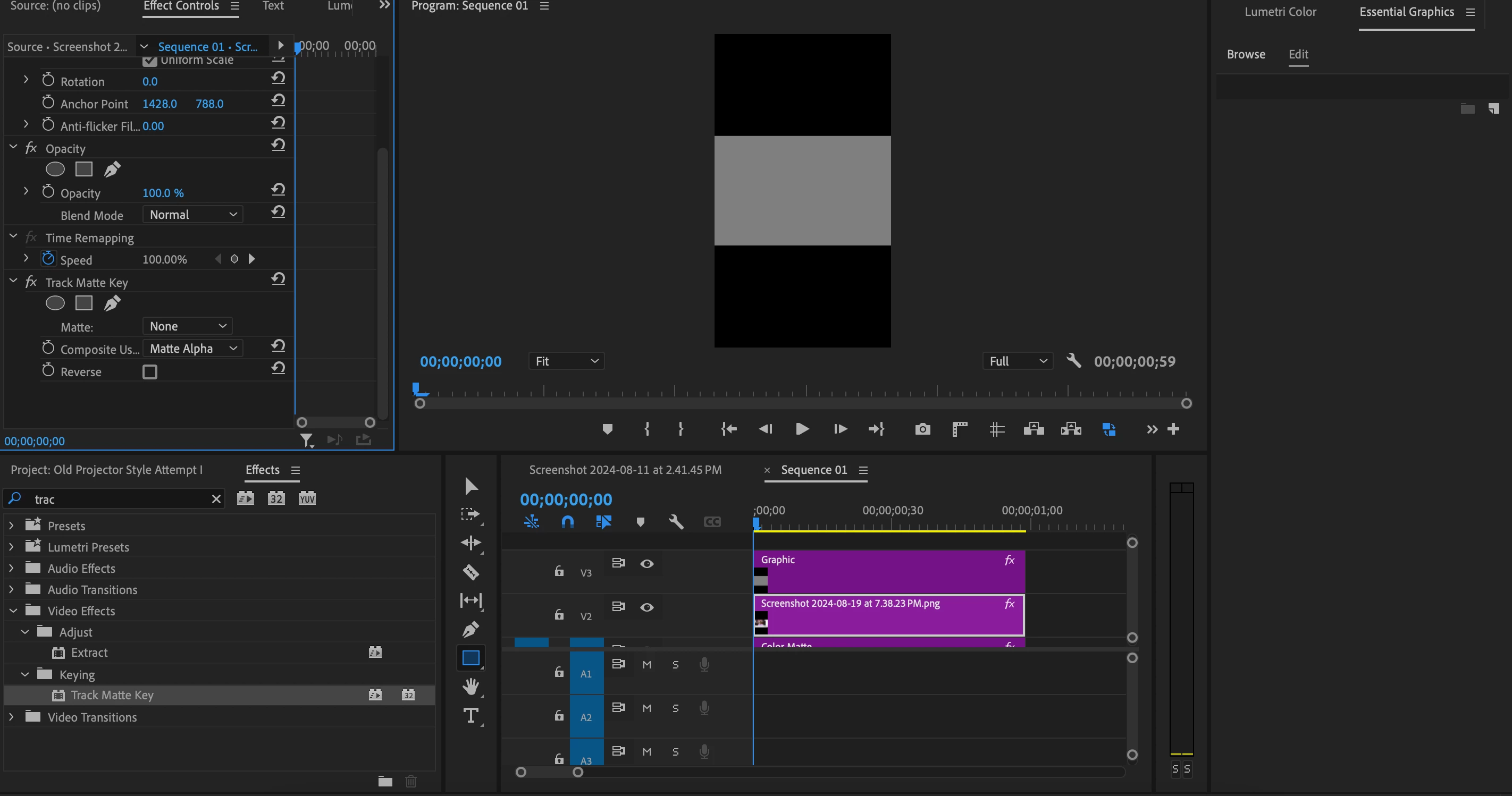Reset the Rotation parameter

coord(278,78)
